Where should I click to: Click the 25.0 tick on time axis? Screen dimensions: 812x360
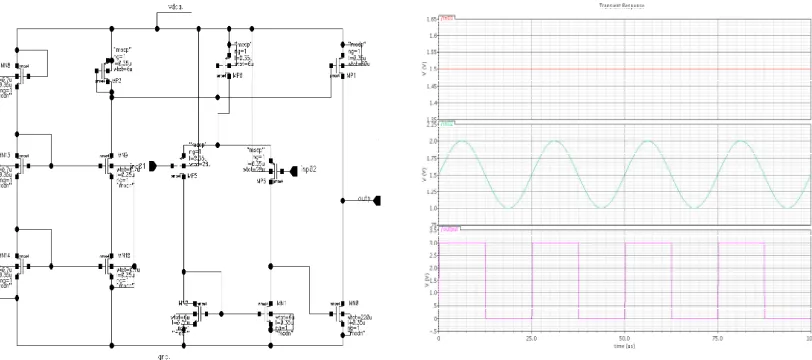[531, 338]
